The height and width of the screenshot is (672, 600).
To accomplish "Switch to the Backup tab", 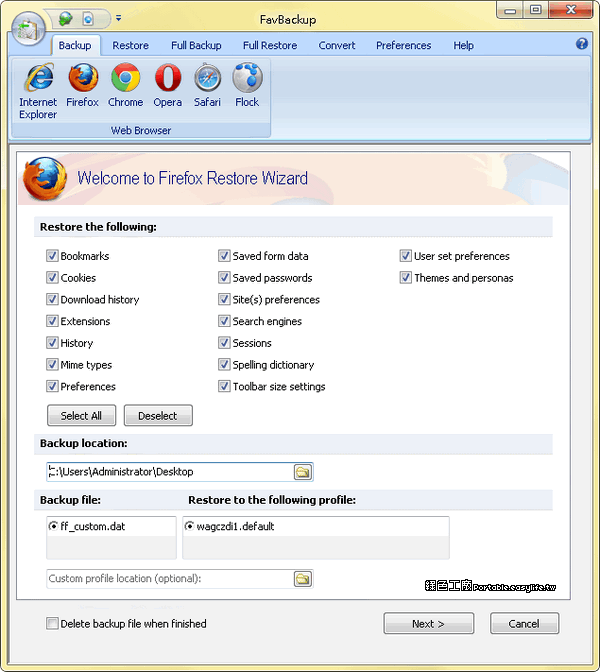I will click(75, 45).
